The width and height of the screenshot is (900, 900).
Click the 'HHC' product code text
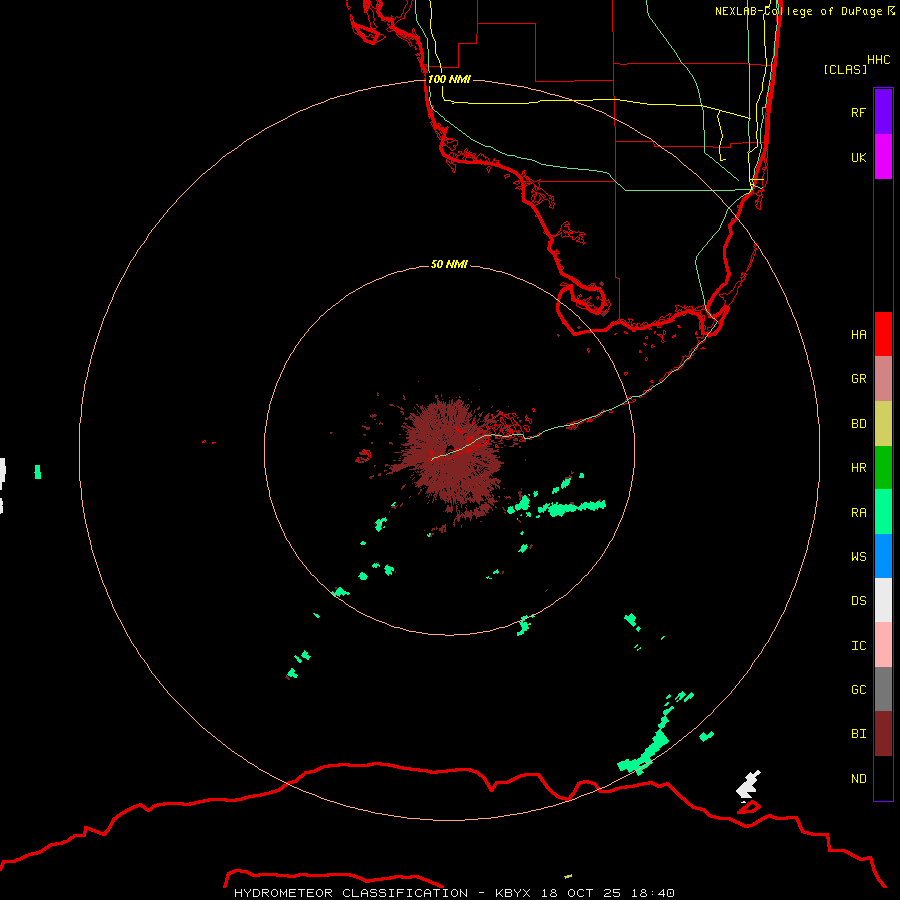[x=878, y=60]
